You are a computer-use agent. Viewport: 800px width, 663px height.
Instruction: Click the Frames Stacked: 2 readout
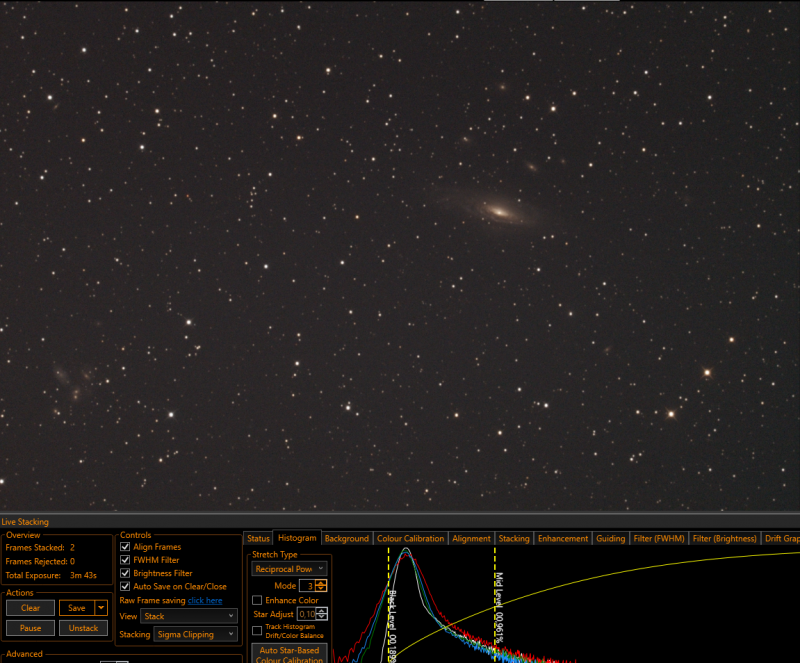[x=40, y=547]
